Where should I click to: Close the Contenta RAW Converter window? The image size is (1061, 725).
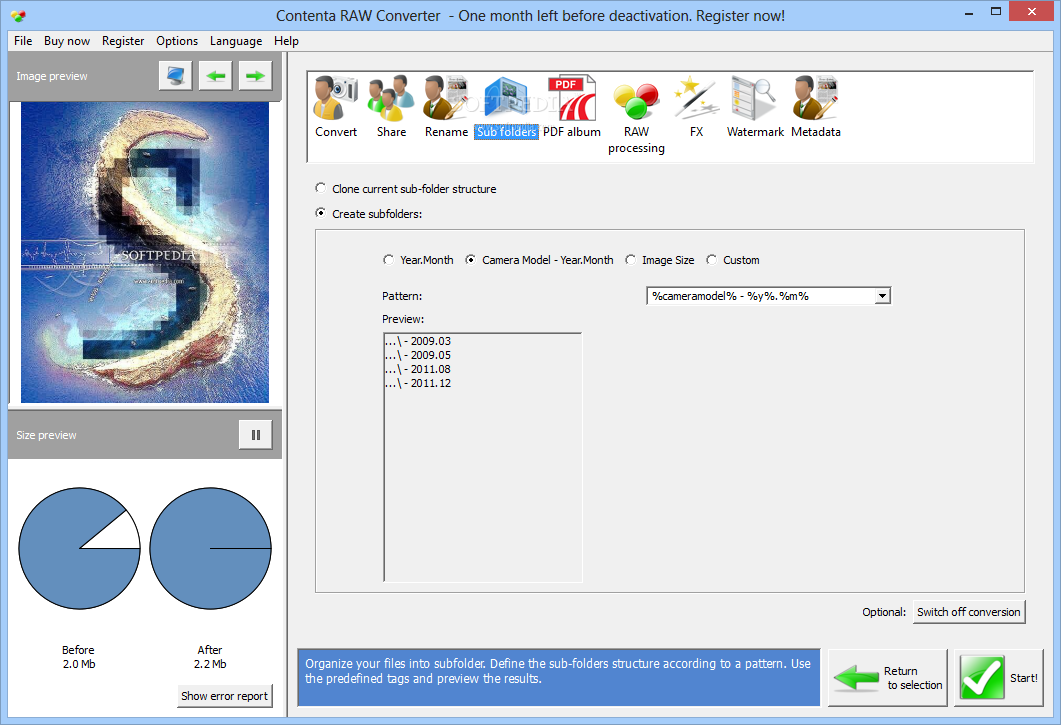pyautogui.click(x=1032, y=12)
